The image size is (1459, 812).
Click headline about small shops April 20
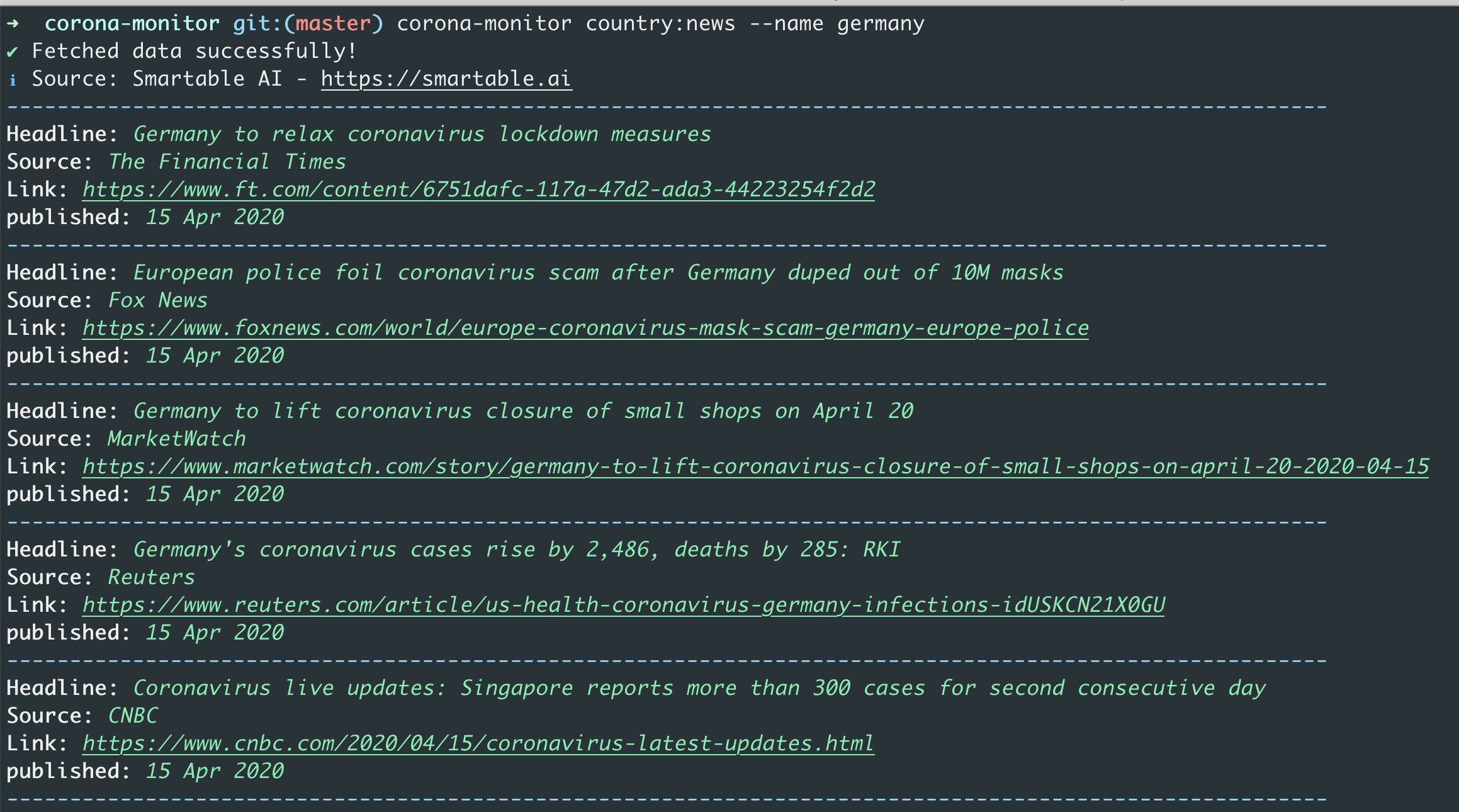pos(522,411)
